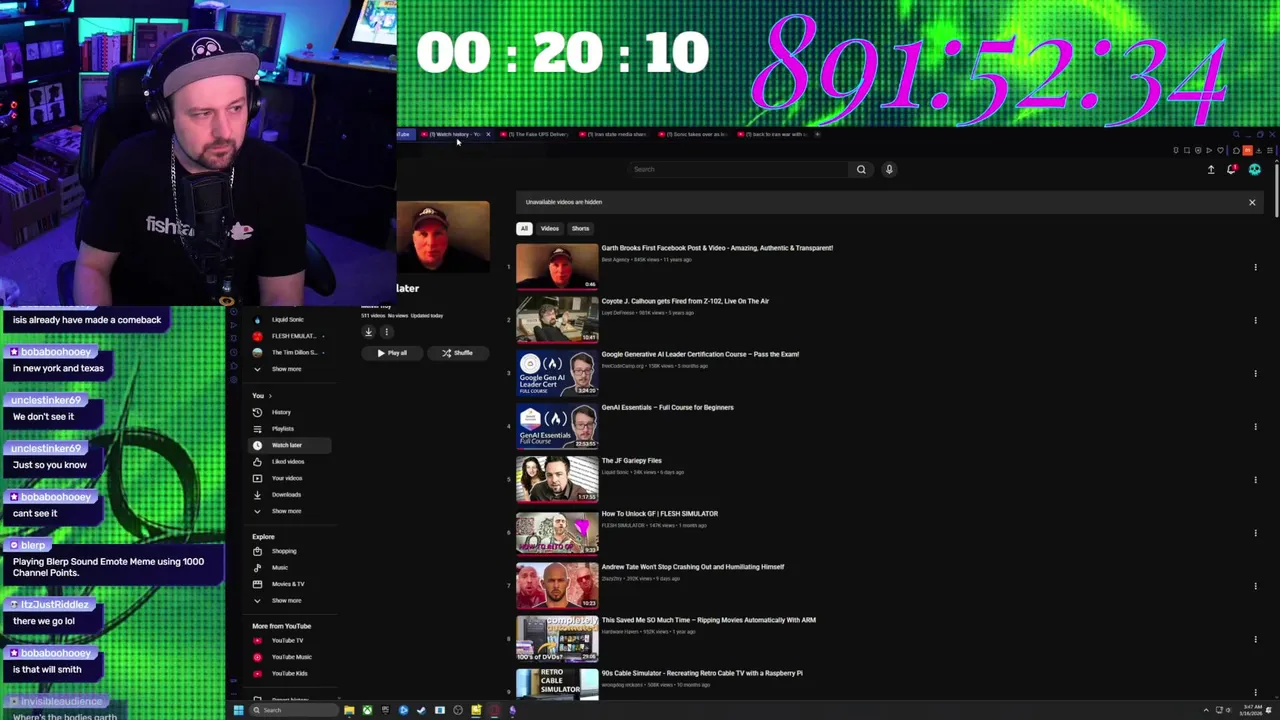Open the account avatar menu
Screen dimensions: 1280x720
pyautogui.click(x=1255, y=170)
